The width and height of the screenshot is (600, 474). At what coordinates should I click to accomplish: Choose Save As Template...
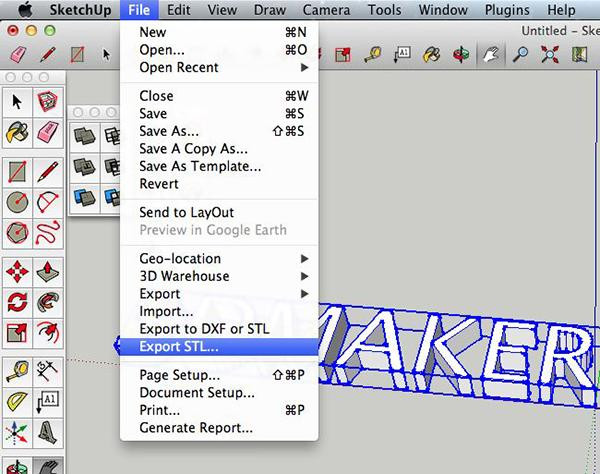point(219,166)
